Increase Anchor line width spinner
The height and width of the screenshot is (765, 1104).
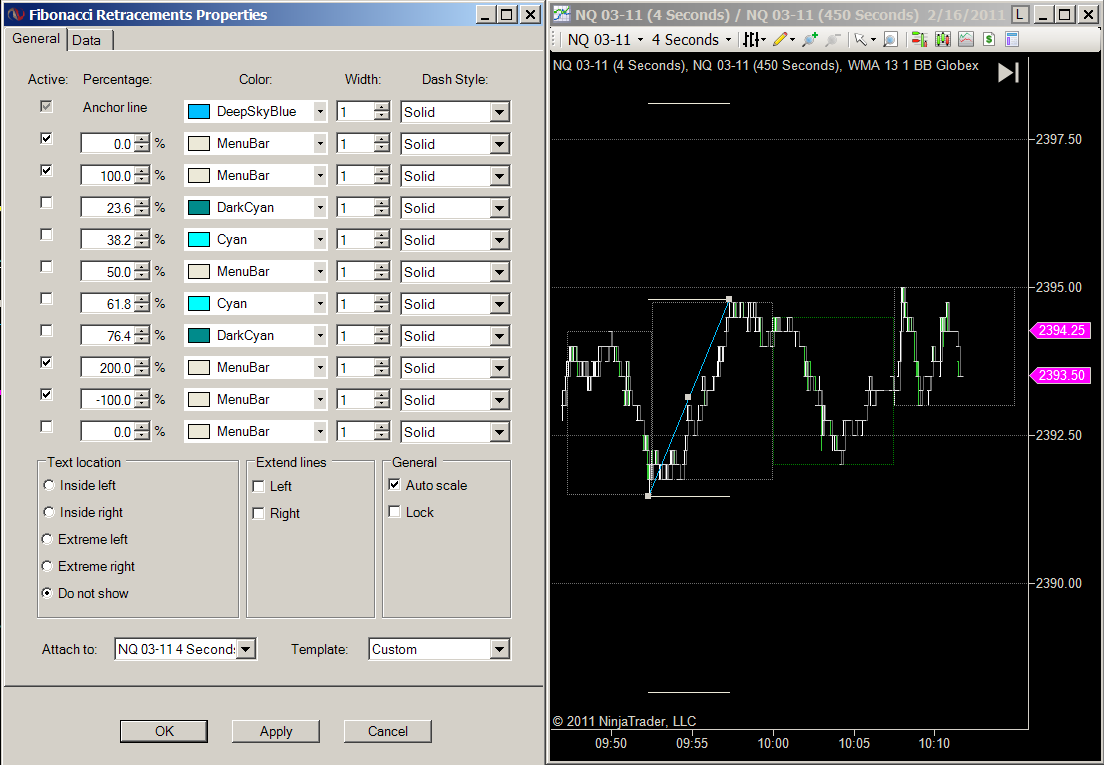pos(382,107)
